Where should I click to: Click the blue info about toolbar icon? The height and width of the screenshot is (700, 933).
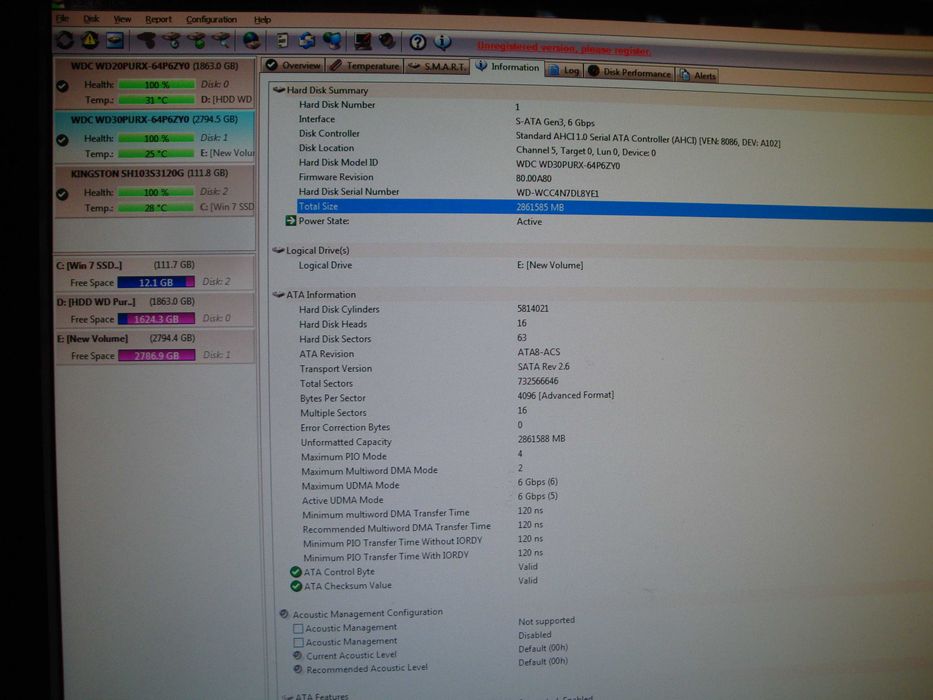(x=443, y=42)
